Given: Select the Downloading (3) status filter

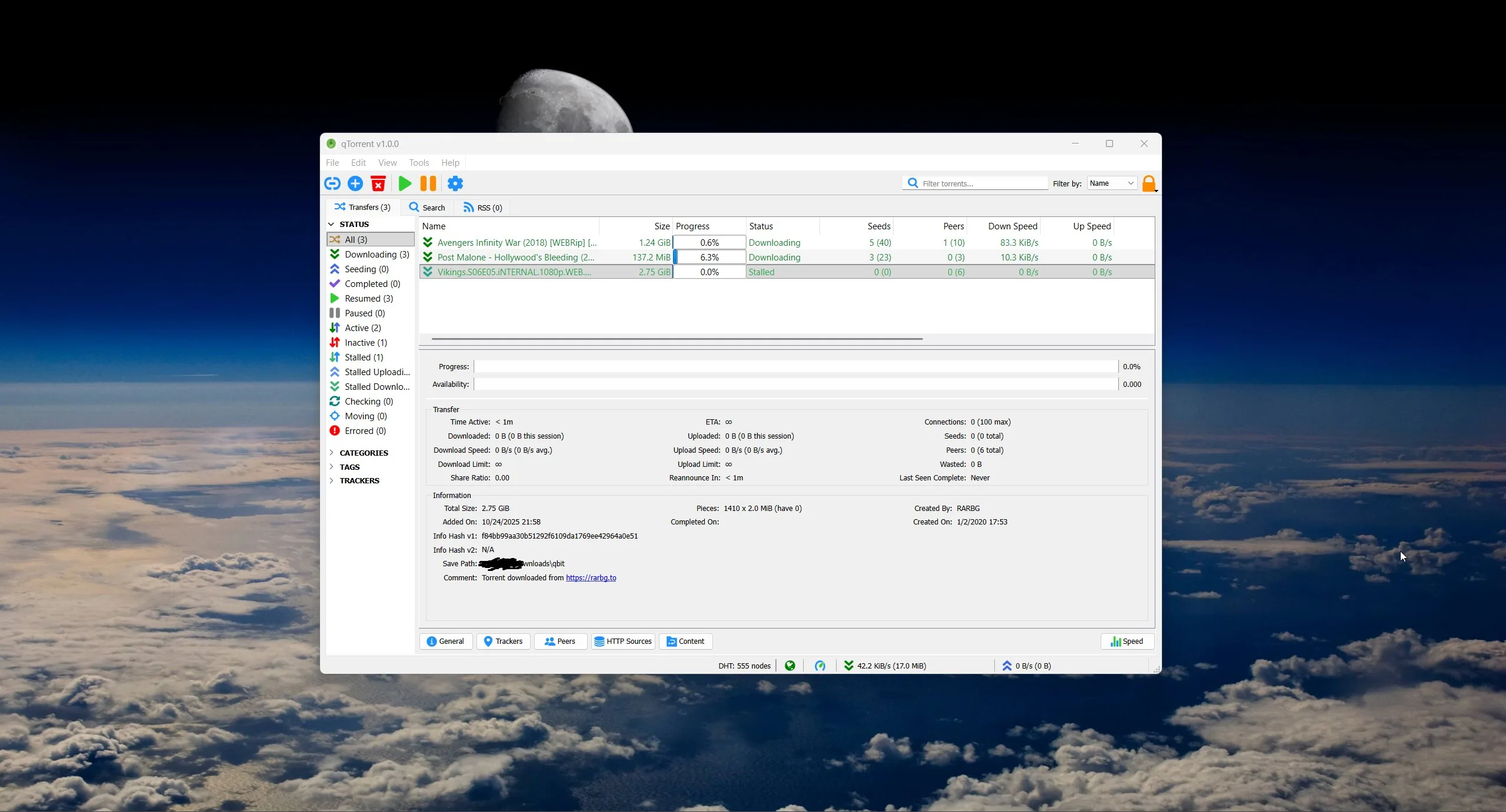Looking at the screenshot, I should point(370,254).
